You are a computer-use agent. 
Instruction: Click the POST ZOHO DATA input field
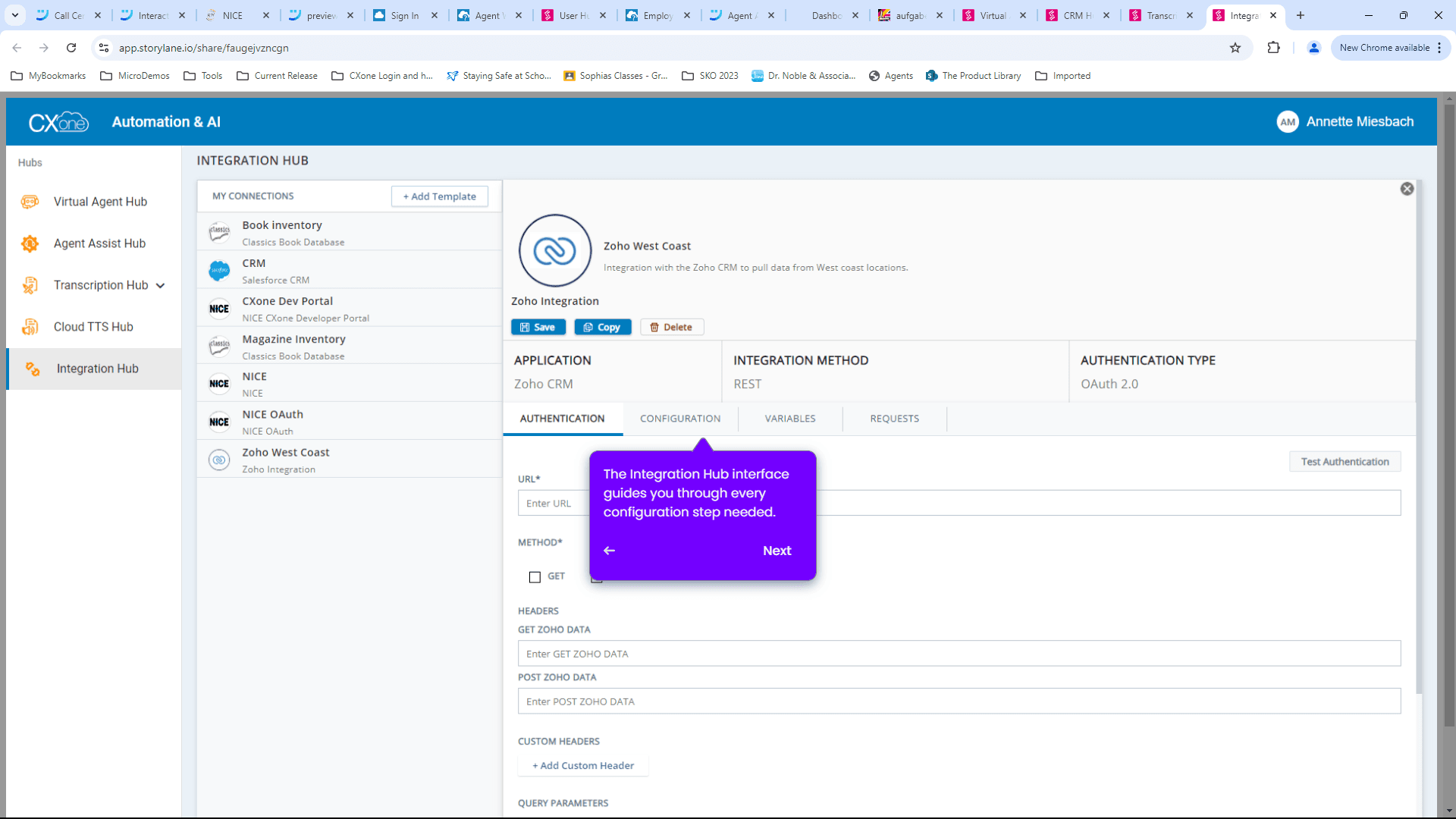coord(959,701)
